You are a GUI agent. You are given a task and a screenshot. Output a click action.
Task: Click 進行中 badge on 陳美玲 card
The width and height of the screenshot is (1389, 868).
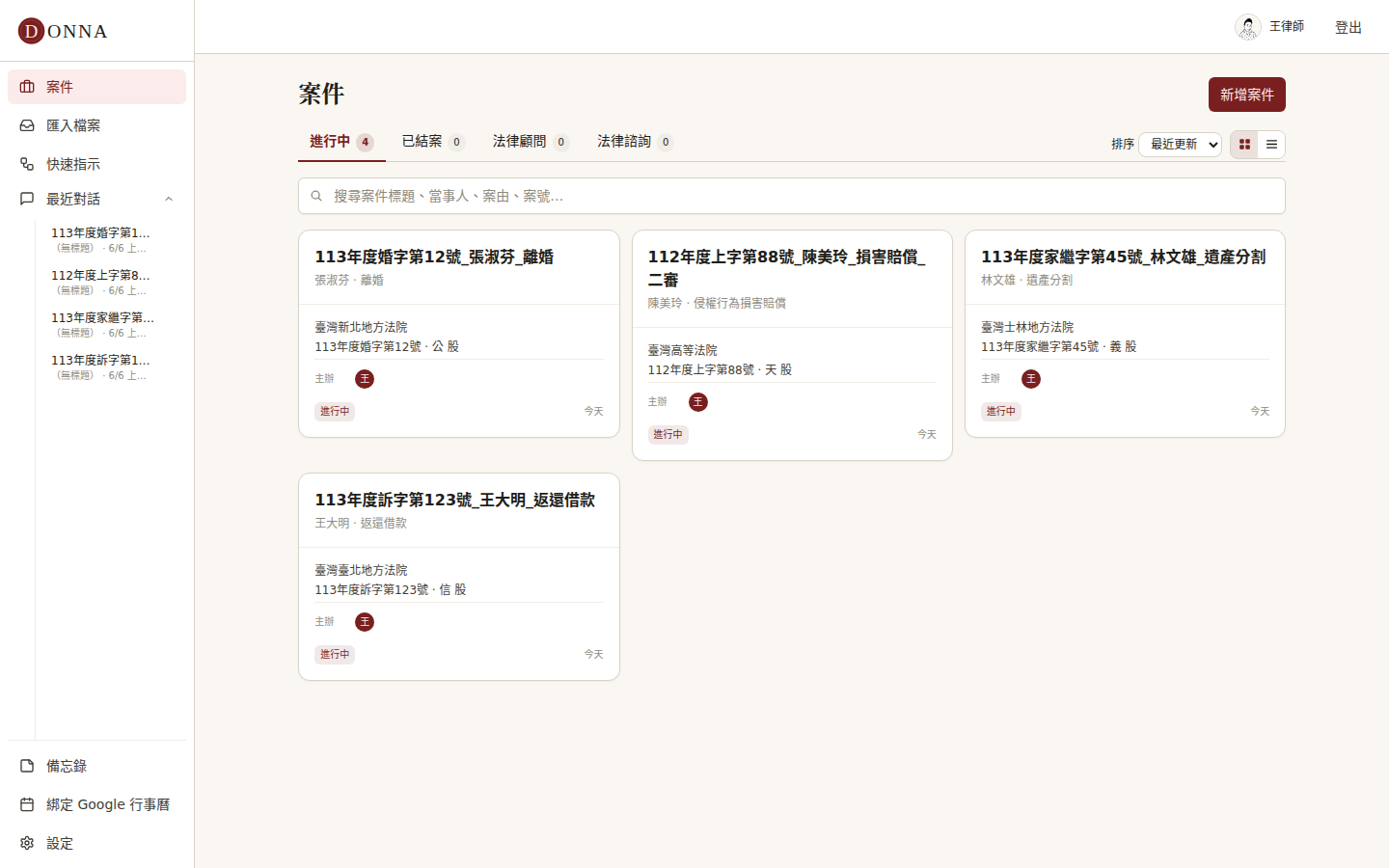pos(668,435)
